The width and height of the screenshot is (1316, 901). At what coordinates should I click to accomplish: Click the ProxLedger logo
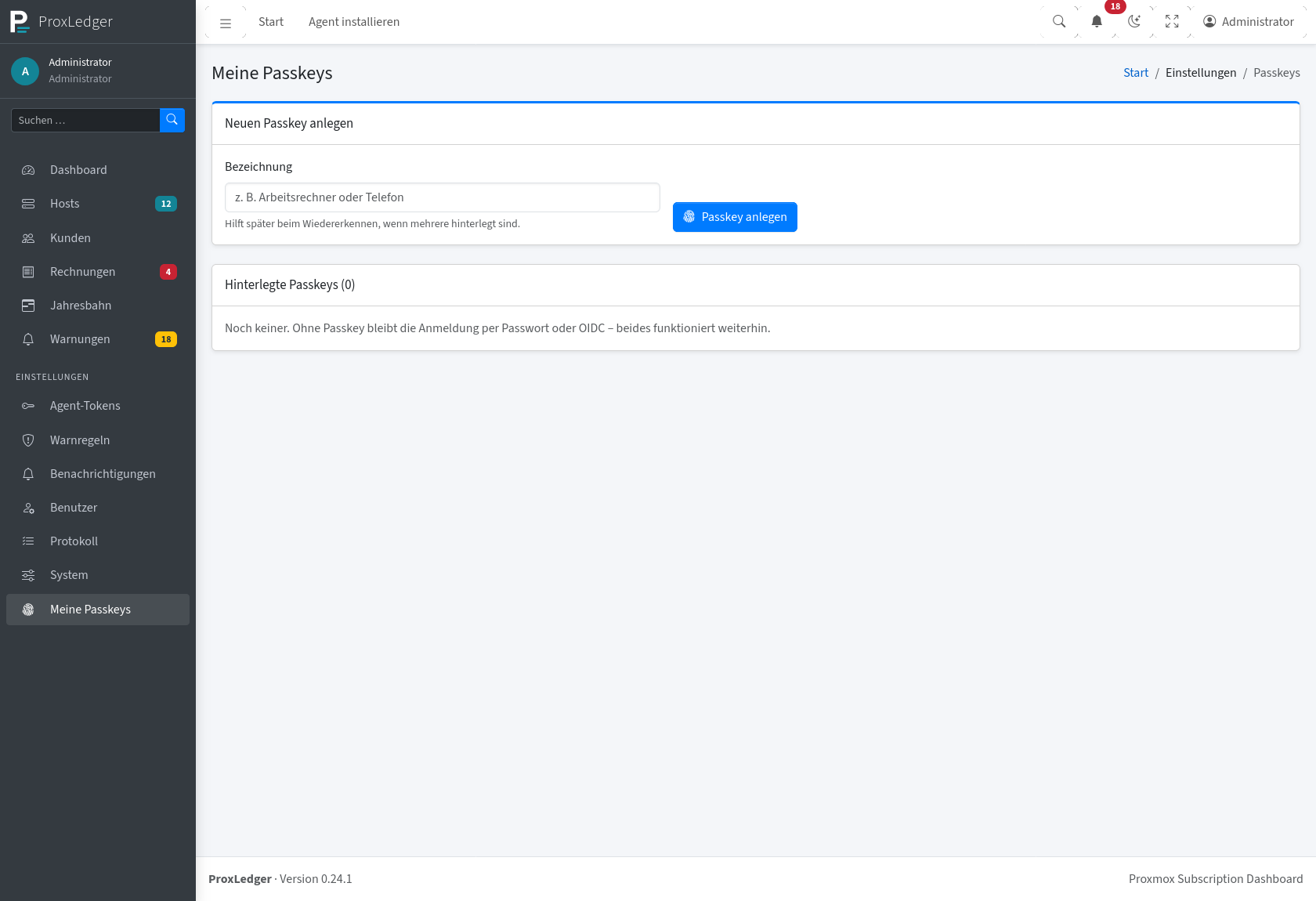pos(63,22)
